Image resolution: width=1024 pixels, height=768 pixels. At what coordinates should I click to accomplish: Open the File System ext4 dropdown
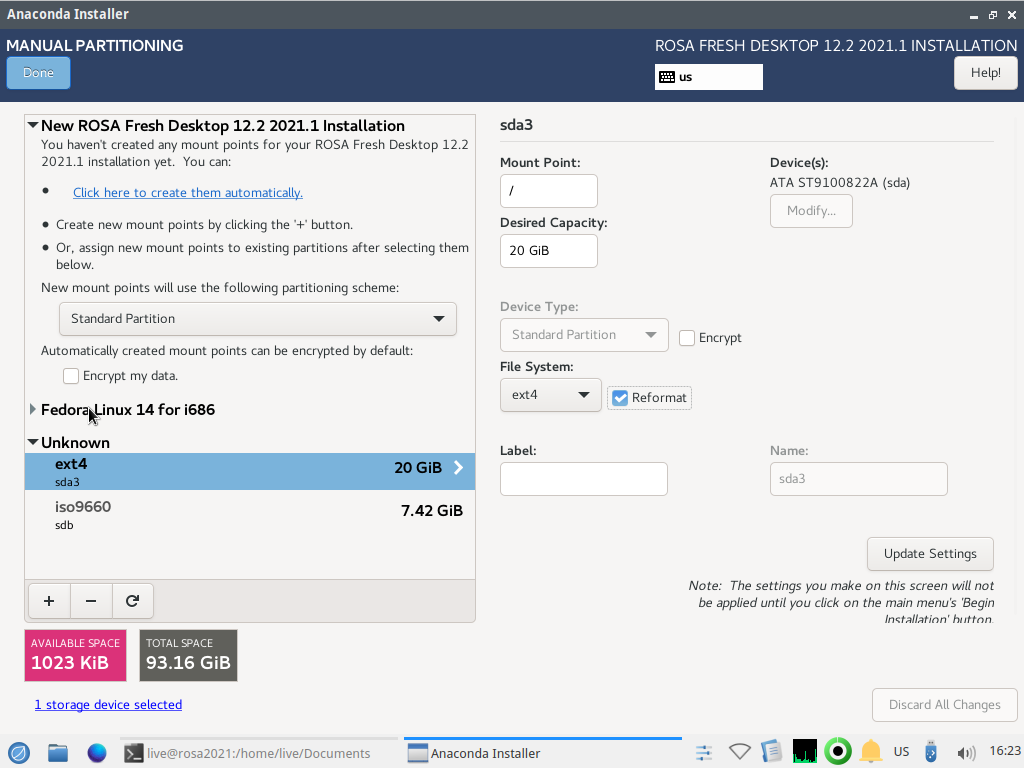click(550, 395)
